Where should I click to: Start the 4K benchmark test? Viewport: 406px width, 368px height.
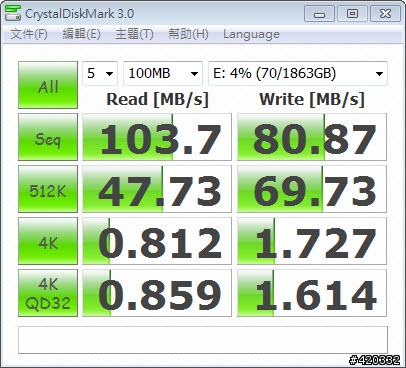(x=48, y=241)
